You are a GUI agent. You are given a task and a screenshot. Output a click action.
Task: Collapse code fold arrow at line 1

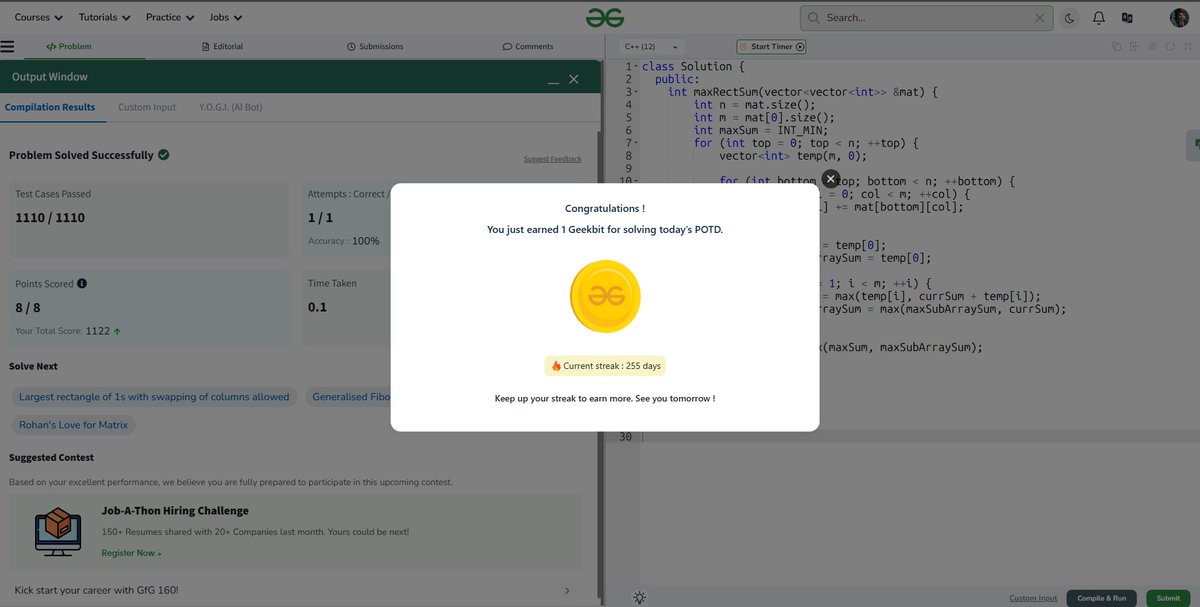point(637,67)
